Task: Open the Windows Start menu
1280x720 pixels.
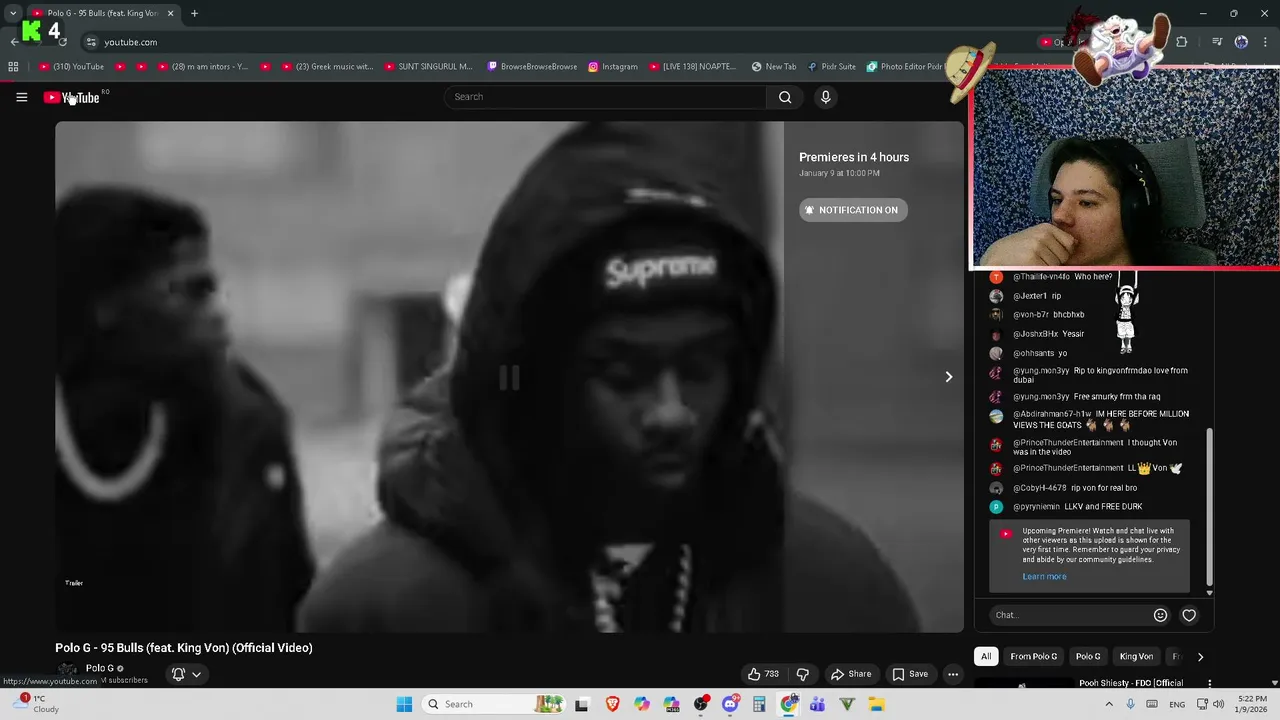Action: (404, 704)
